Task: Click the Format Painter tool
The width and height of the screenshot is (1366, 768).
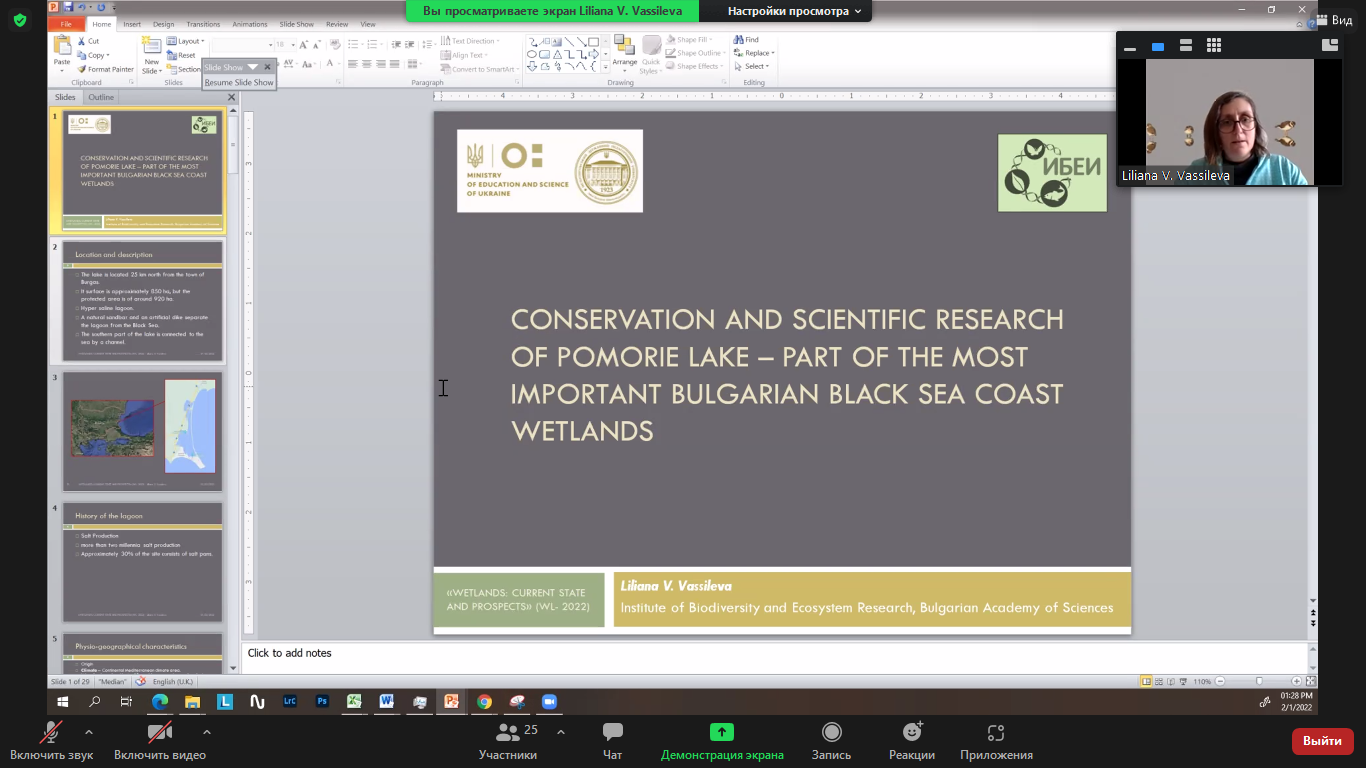Action: 105,69
